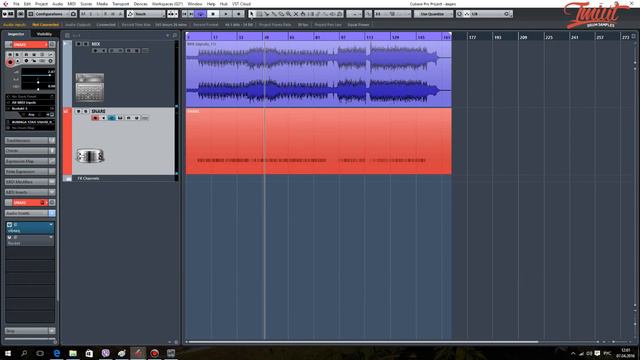The width and height of the screenshot is (640, 360).
Task: Open the Project menu
Action: point(41,4)
